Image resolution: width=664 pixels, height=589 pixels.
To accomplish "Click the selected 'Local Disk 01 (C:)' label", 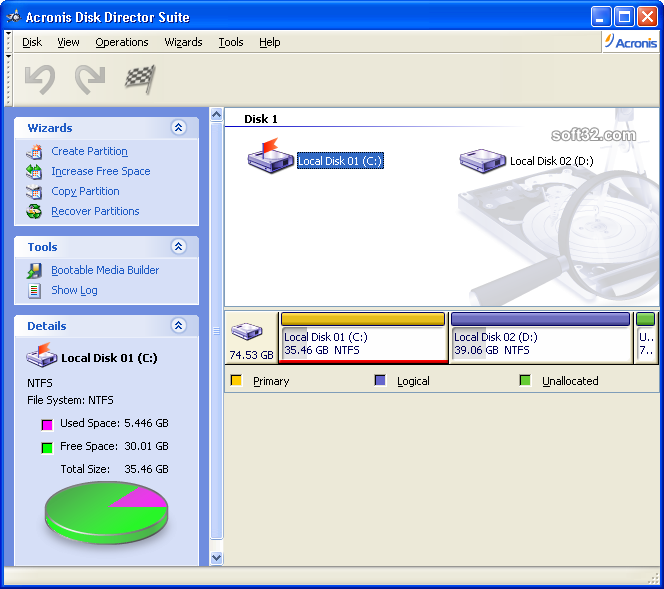I will click(x=340, y=161).
